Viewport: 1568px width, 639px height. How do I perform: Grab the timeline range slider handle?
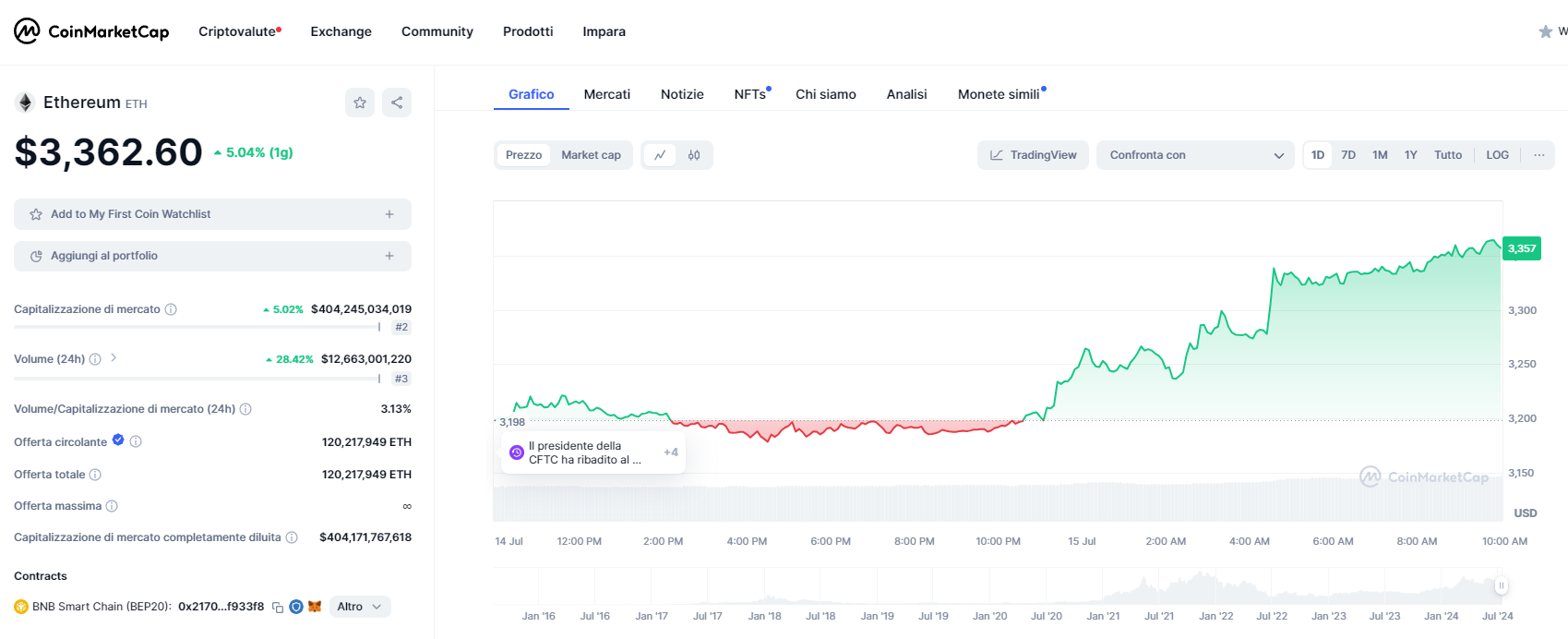[x=1502, y=585]
